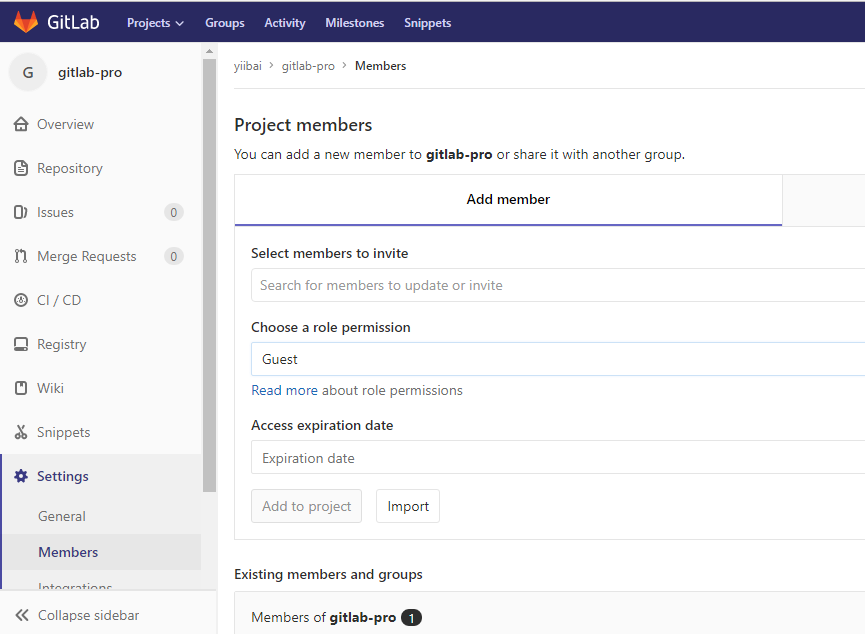Click the Merge Requests icon
The image size is (865, 634).
20,256
